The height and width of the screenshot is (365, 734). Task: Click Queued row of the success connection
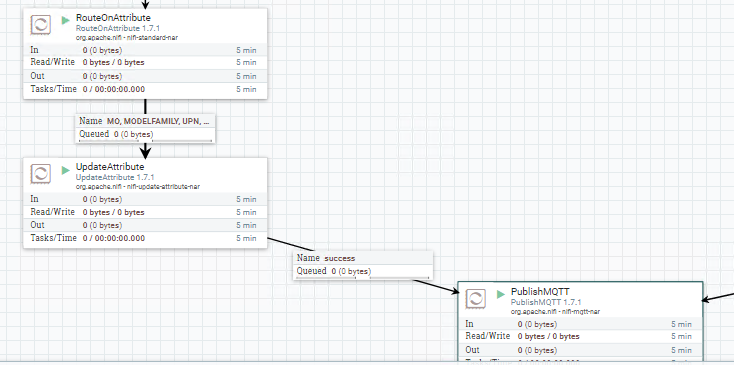pos(363,271)
